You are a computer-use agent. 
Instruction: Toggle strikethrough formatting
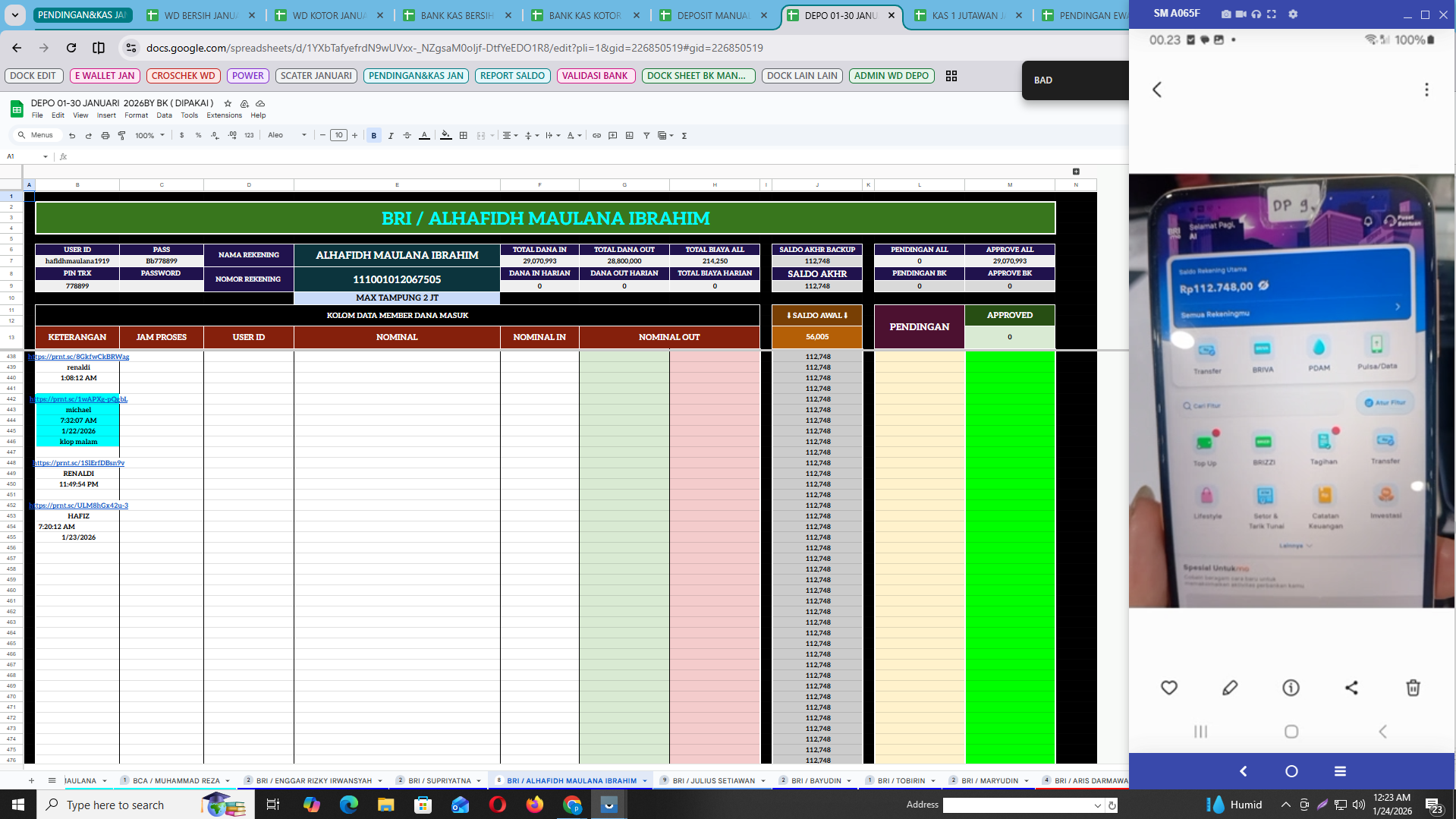[407, 136]
